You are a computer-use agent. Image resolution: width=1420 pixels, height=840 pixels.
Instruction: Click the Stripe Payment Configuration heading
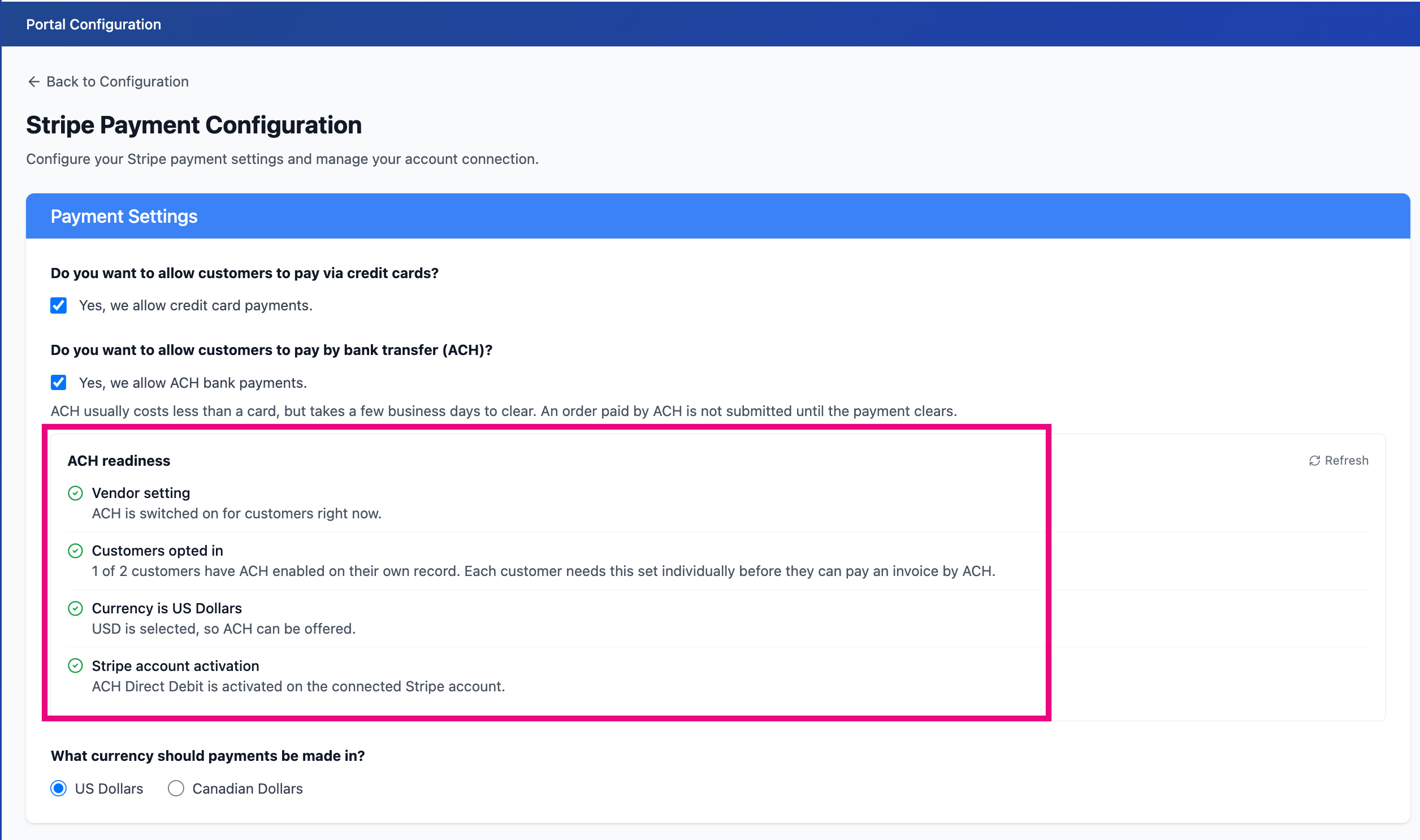(193, 125)
